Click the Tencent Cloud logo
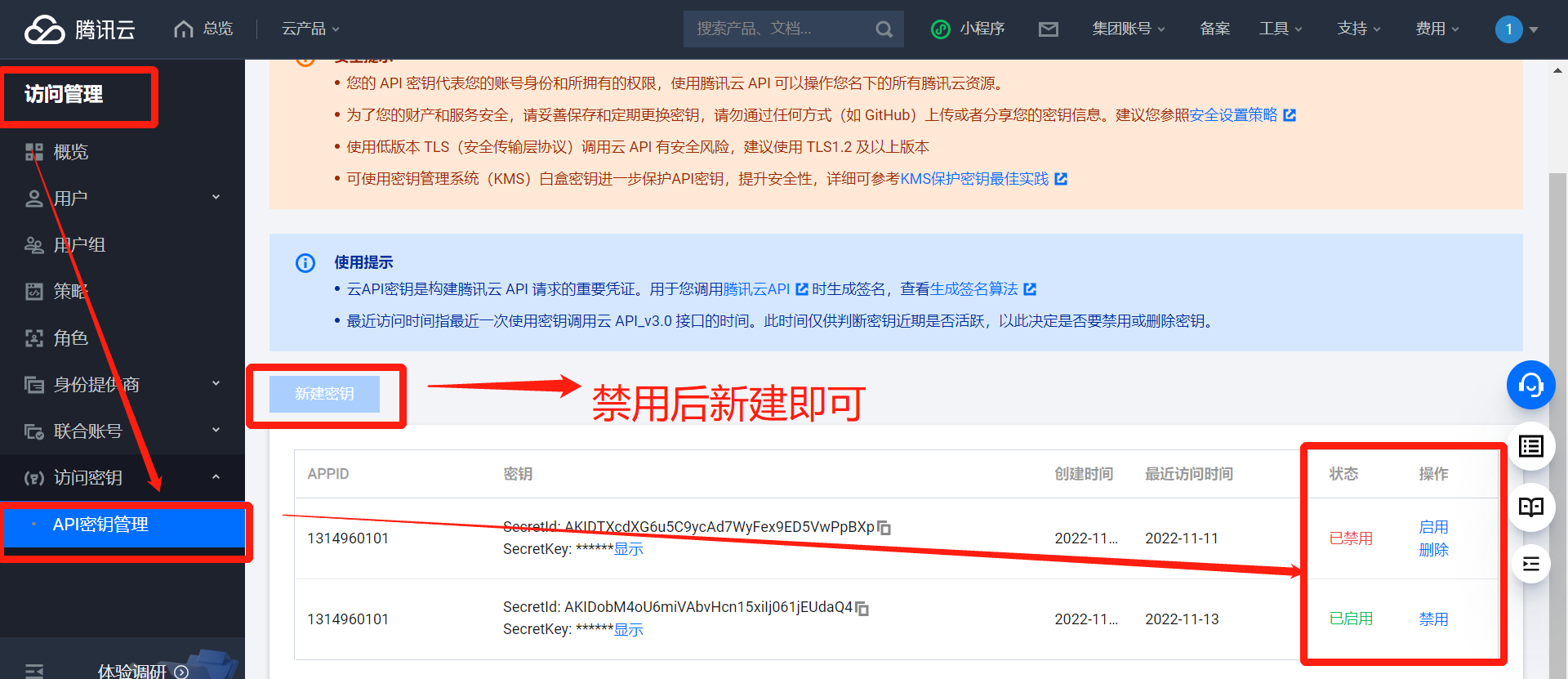The width and height of the screenshot is (1568, 679). 80,29
